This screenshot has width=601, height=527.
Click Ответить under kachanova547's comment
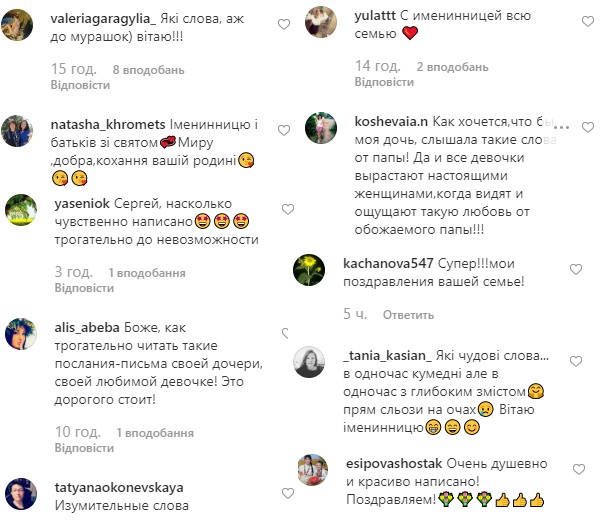click(x=408, y=315)
